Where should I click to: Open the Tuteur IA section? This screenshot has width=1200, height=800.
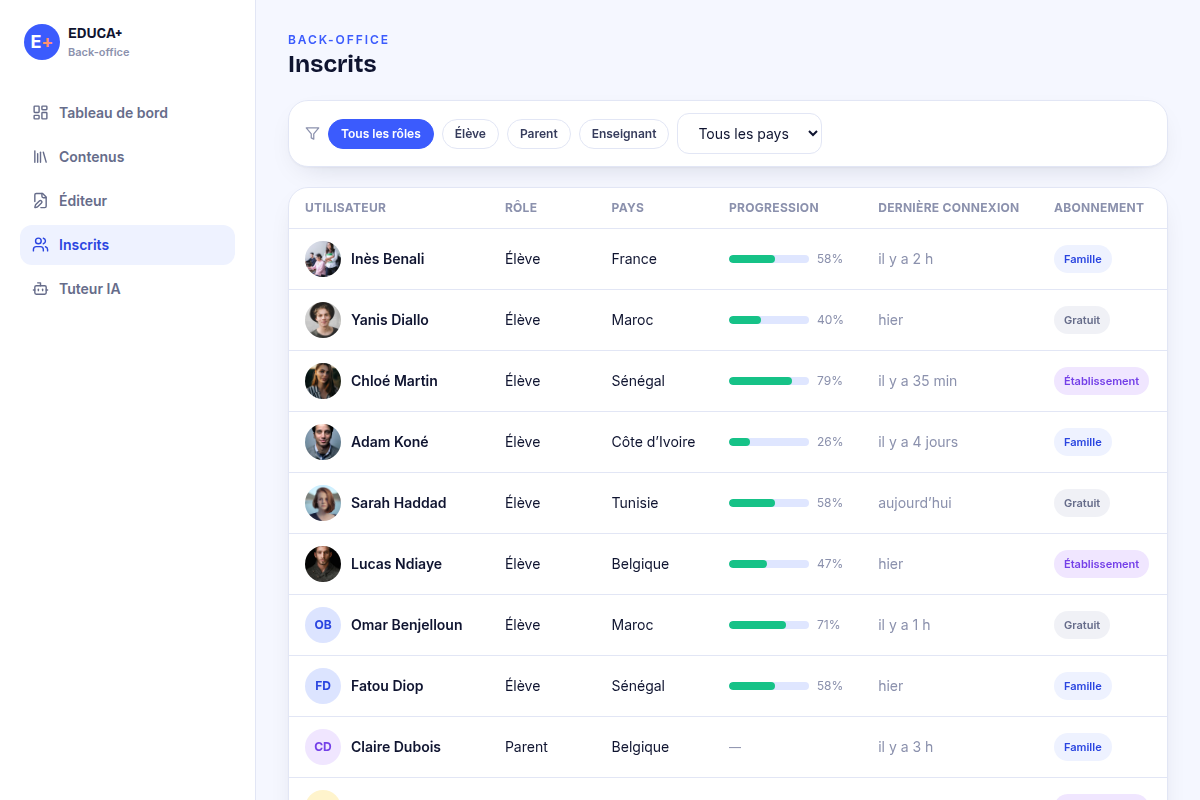tap(127, 289)
